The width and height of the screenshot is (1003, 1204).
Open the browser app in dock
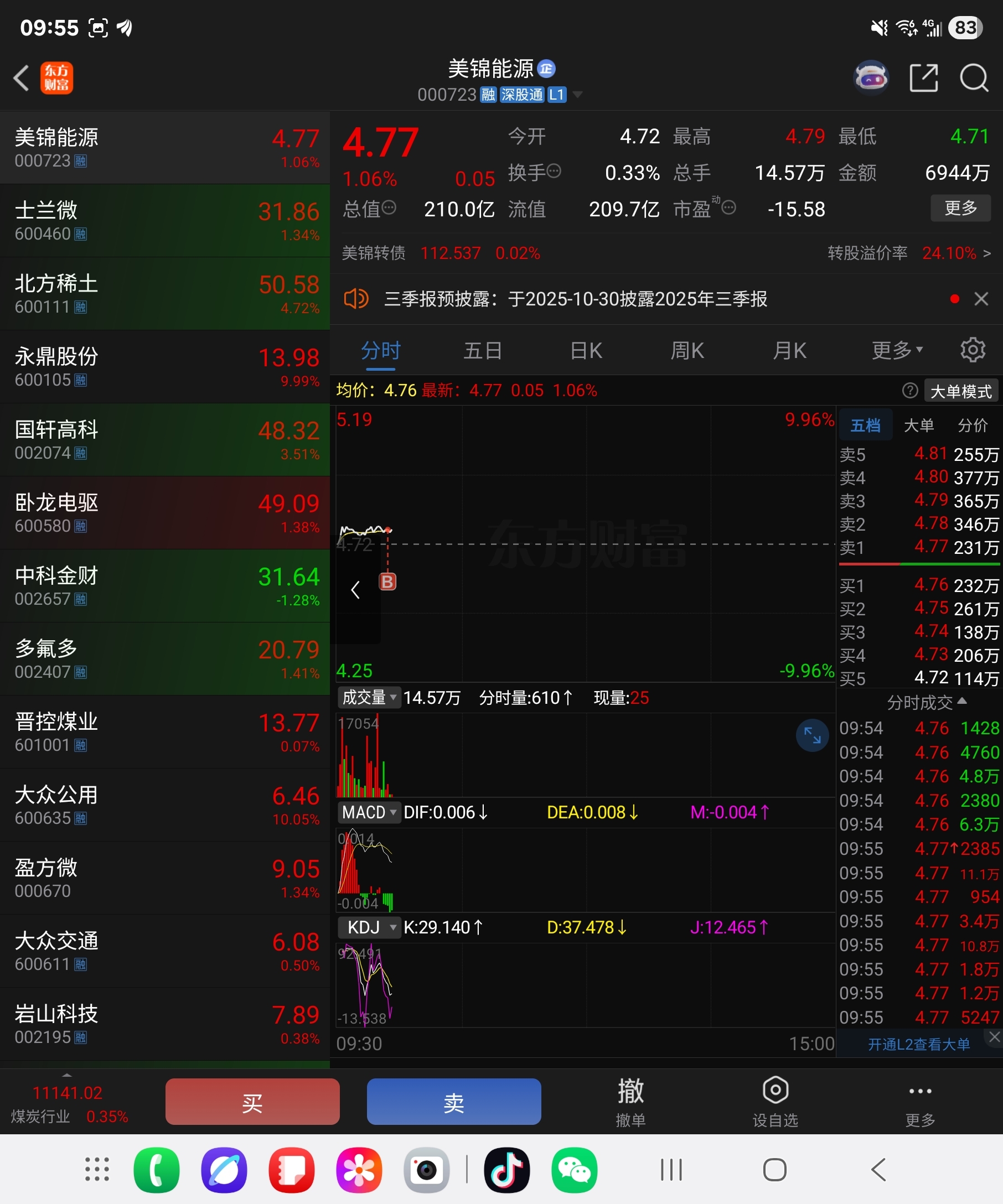(224, 1170)
